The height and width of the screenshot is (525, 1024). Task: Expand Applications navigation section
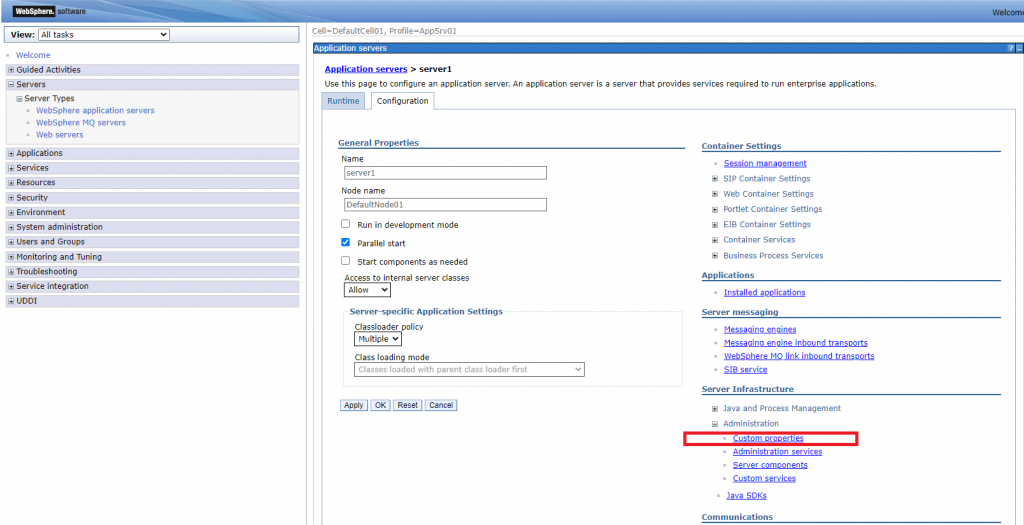[11, 153]
